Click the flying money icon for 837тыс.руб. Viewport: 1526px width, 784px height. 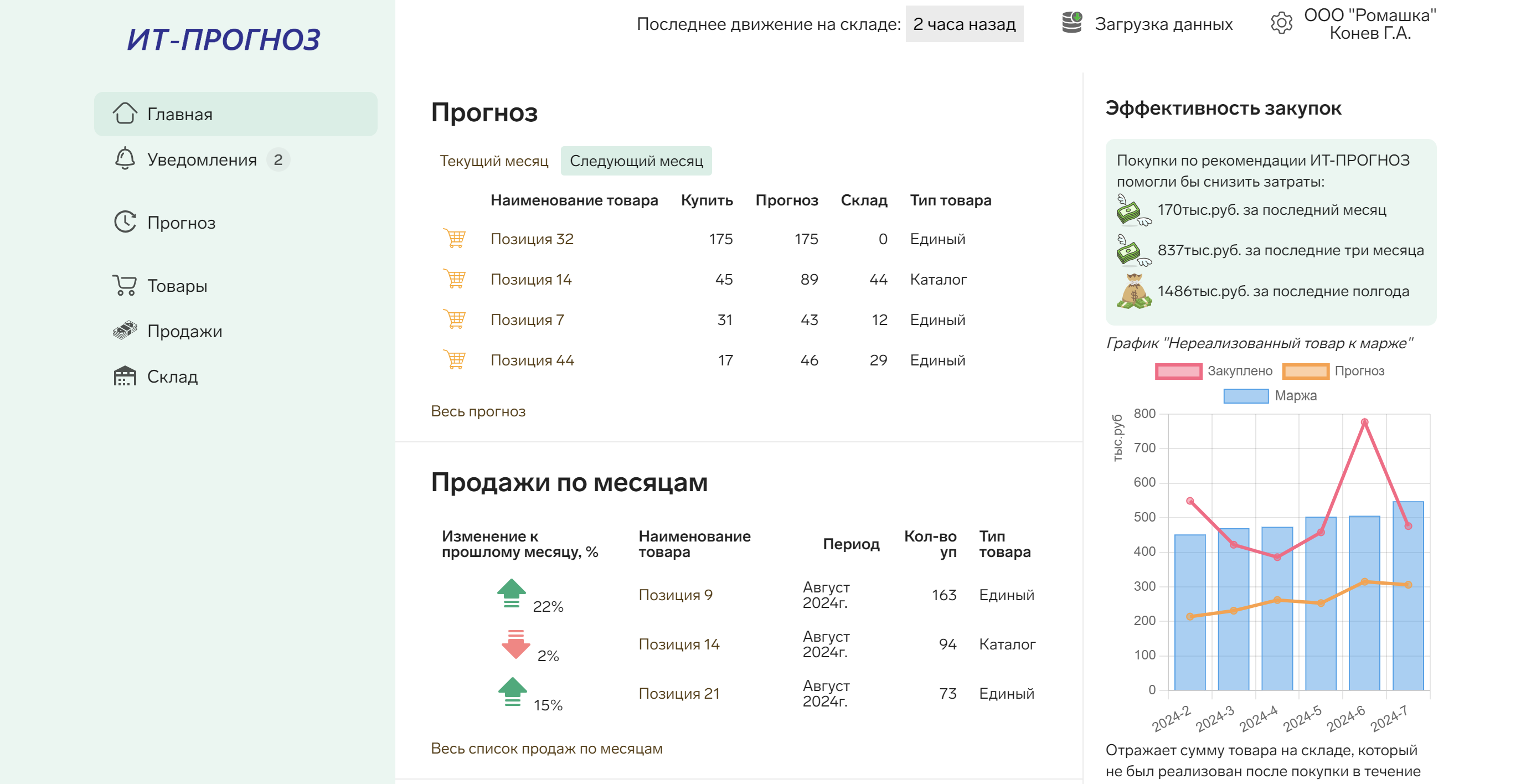[x=1134, y=250]
